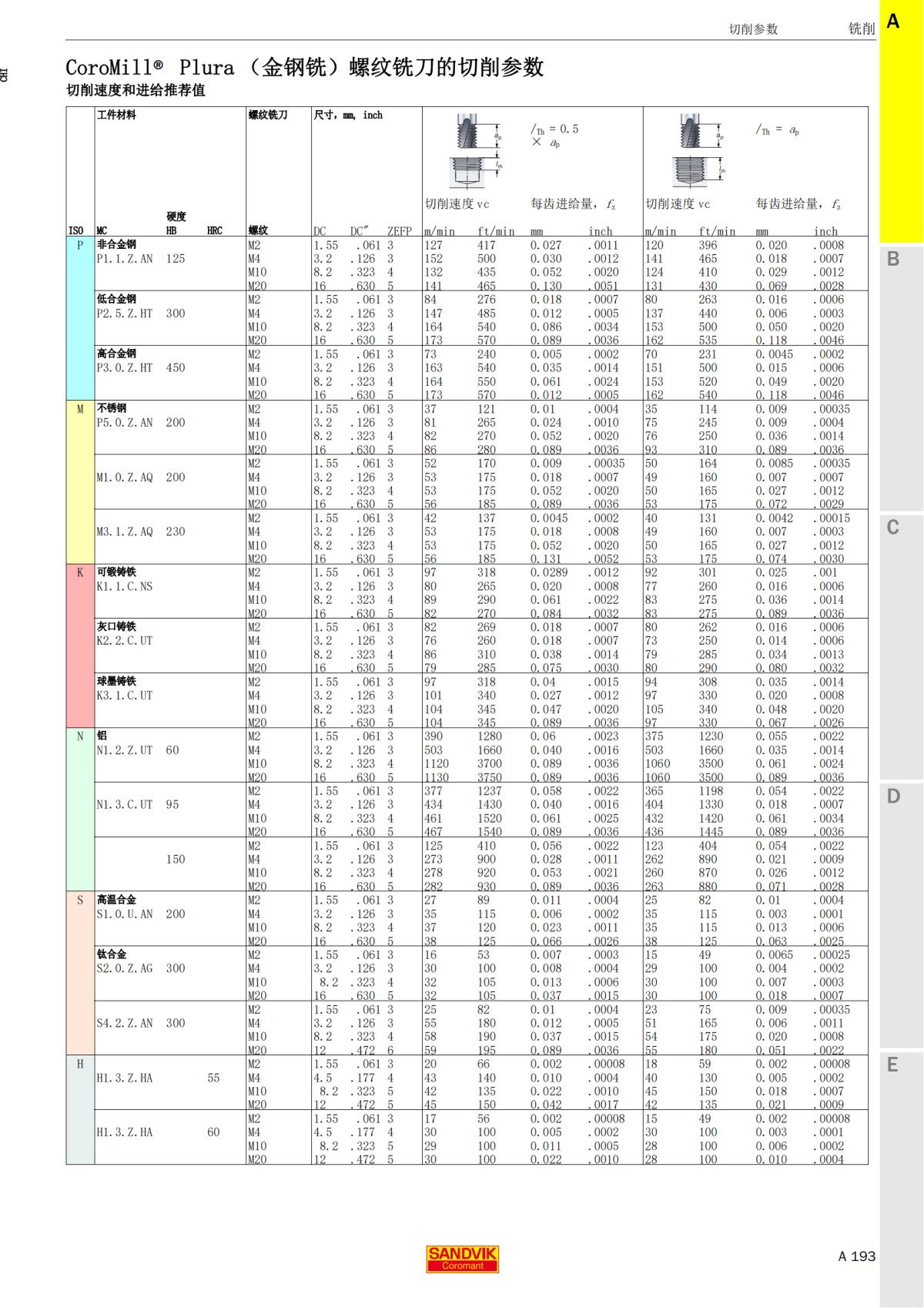
Task: Click the material code K1.1.C.NS
Action: [125, 586]
